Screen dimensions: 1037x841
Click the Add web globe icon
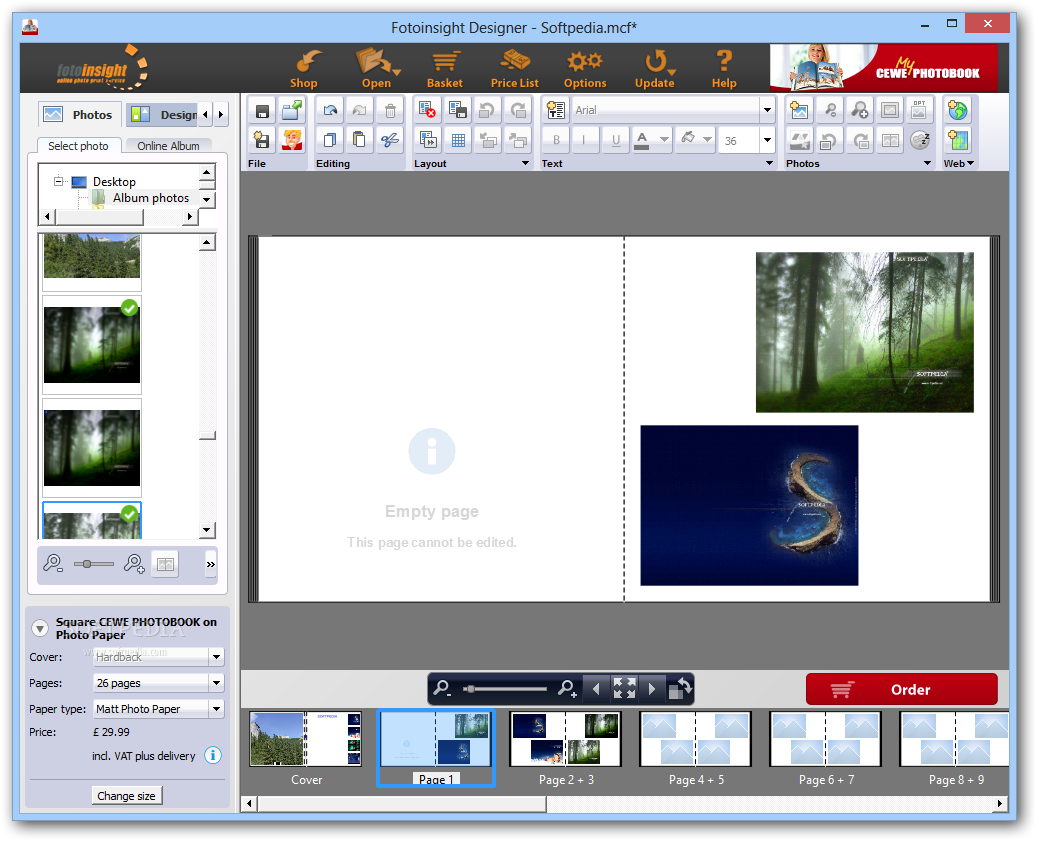coord(958,110)
